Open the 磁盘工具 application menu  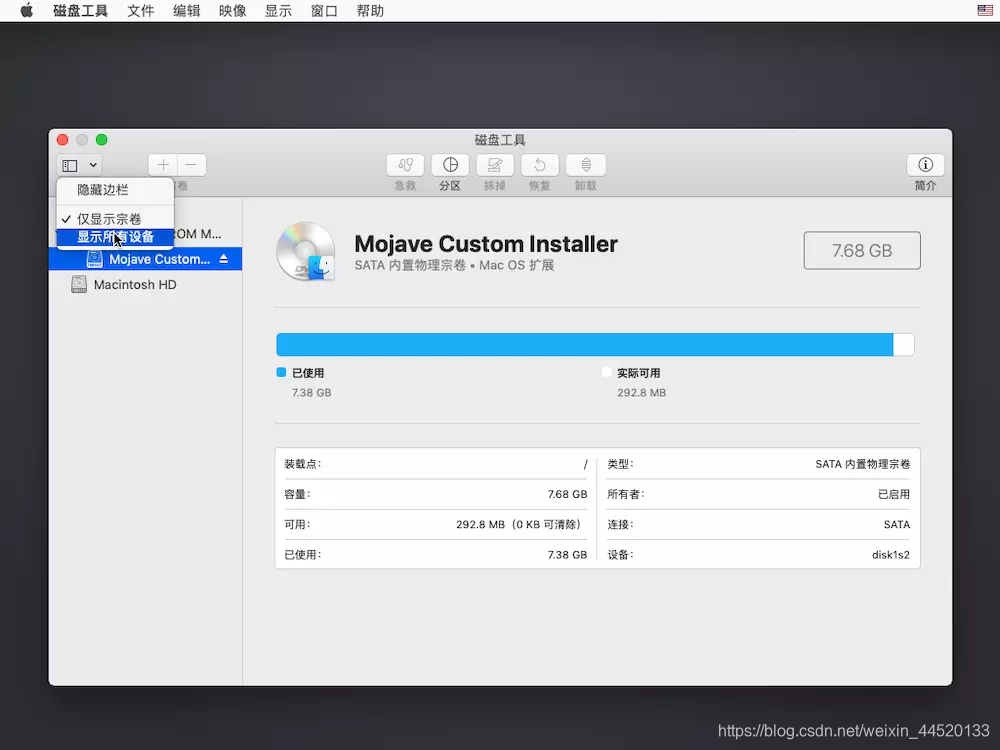click(x=80, y=11)
